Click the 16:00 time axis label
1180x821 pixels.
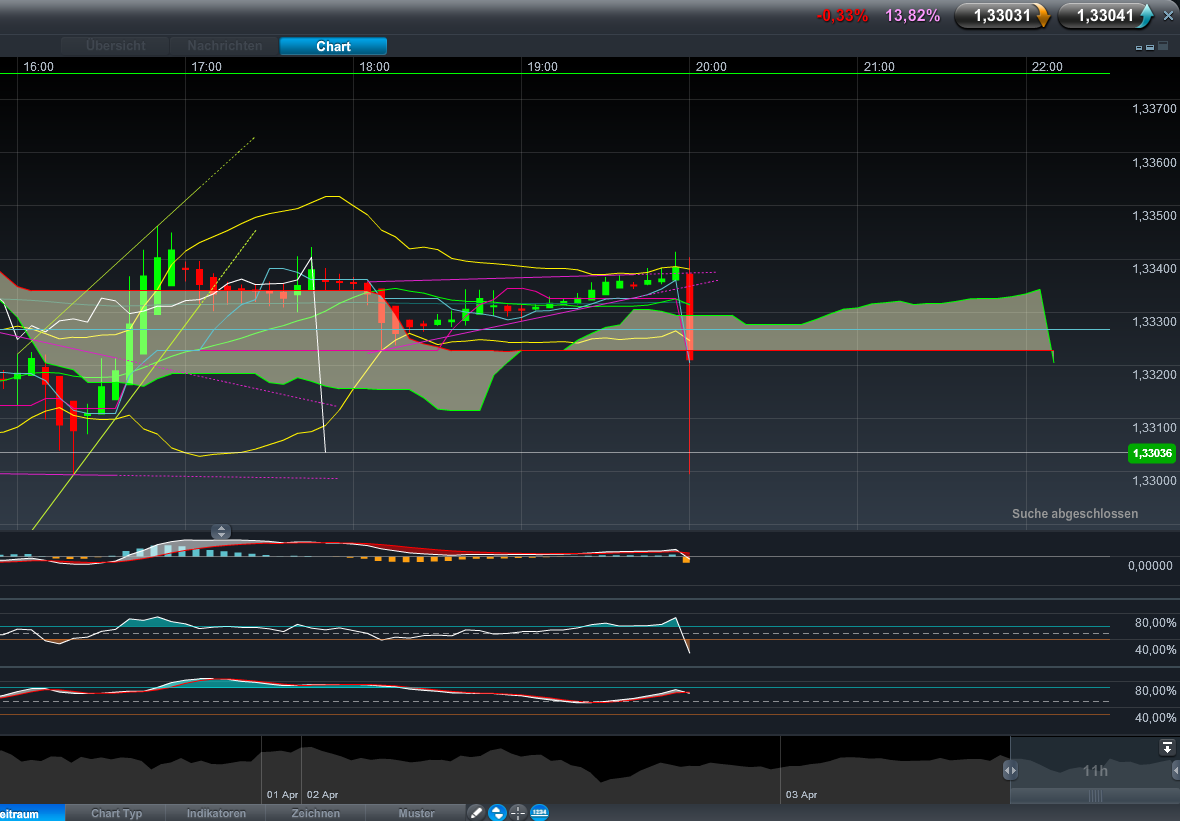38,67
